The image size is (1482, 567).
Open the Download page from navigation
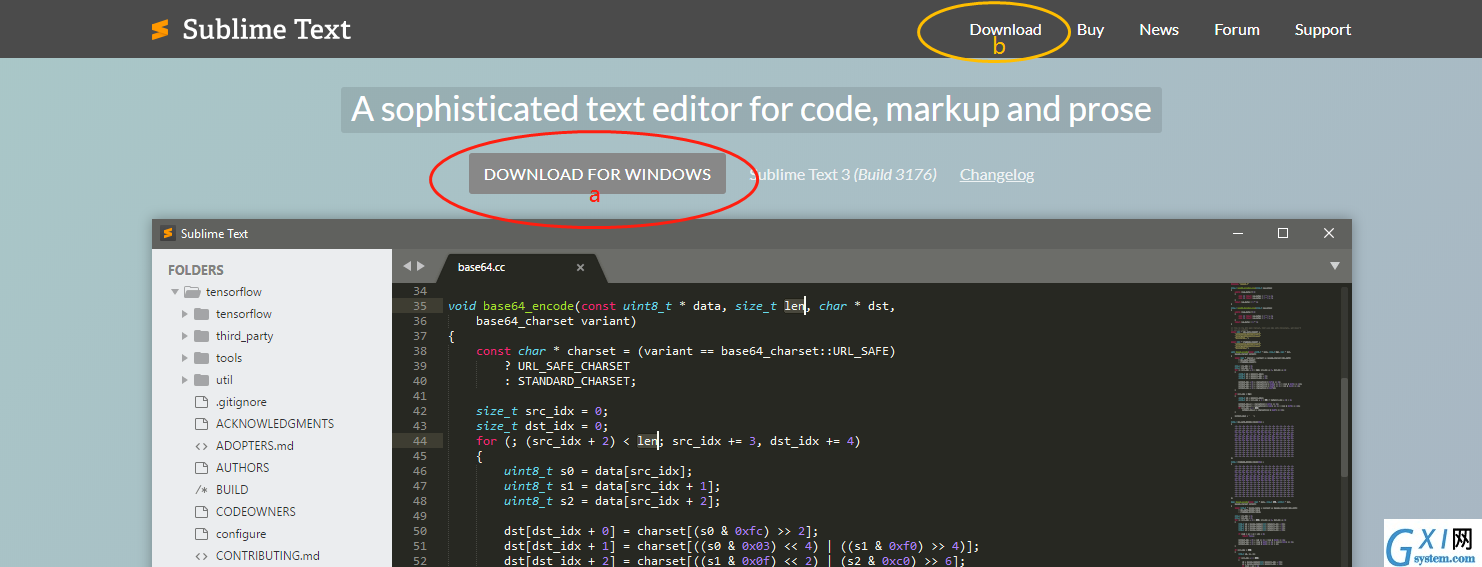(1005, 30)
